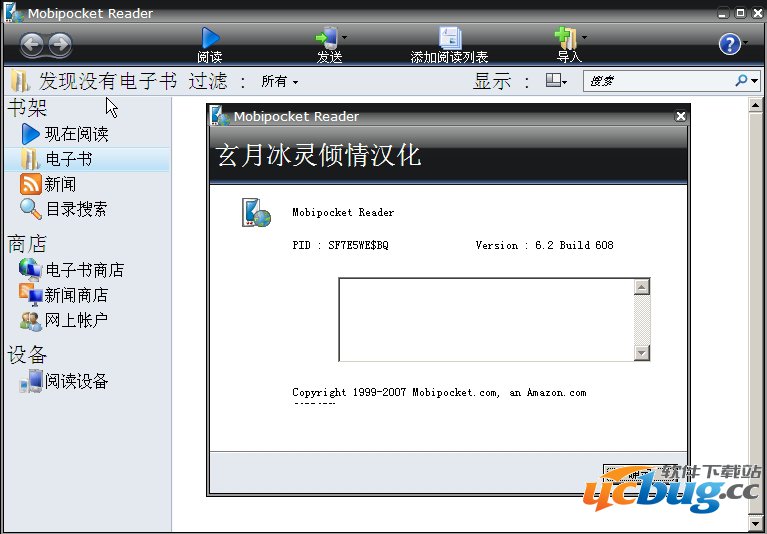
Task: Click the 电子书 books icon
Action: [30, 159]
